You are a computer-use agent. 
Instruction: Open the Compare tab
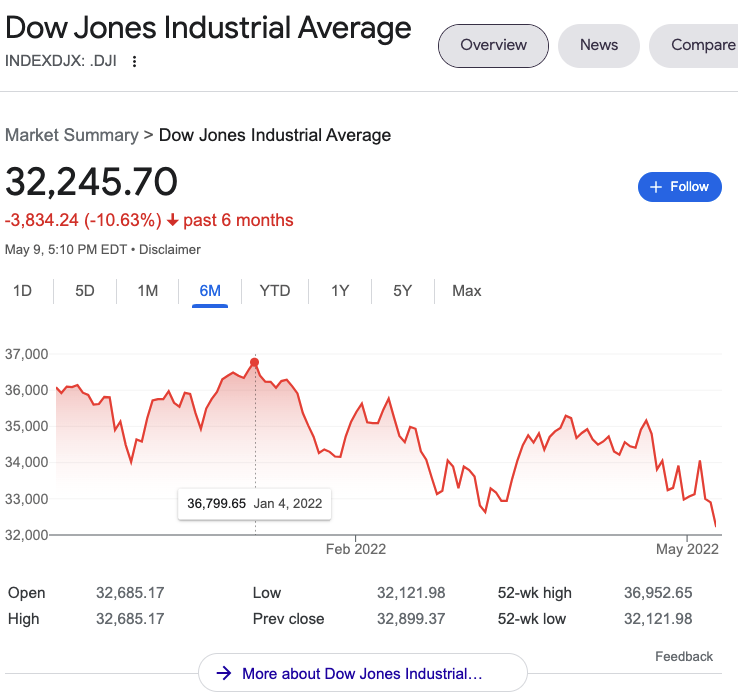(x=702, y=45)
